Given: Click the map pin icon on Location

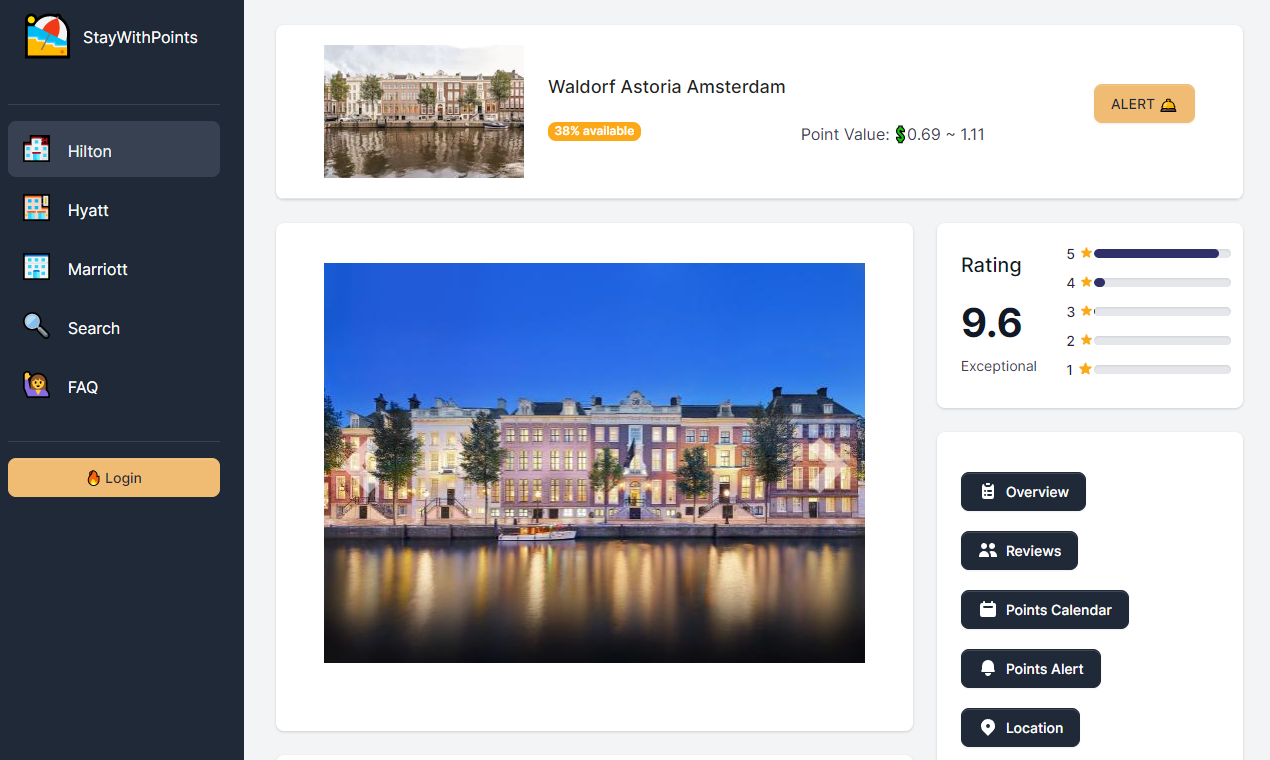Looking at the screenshot, I should click(988, 727).
